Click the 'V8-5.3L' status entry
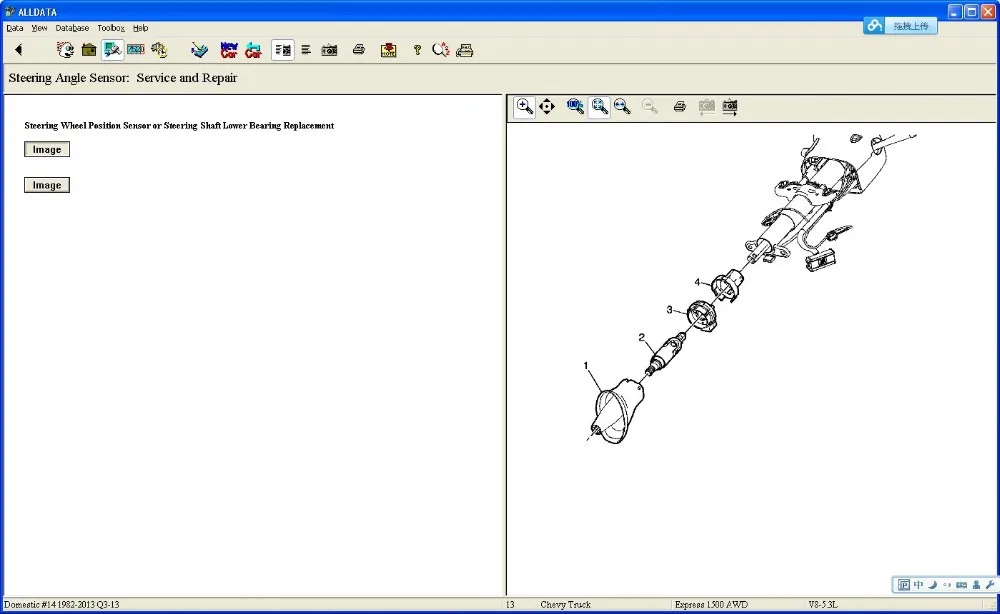This screenshot has height=614, width=1000. tap(823, 604)
